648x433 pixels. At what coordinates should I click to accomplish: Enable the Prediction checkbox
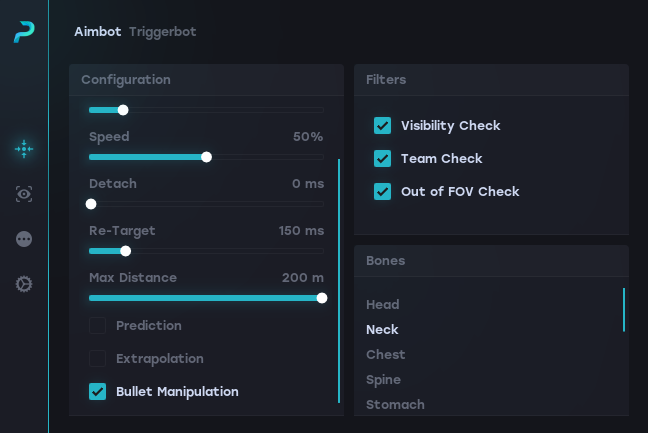(x=98, y=325)
